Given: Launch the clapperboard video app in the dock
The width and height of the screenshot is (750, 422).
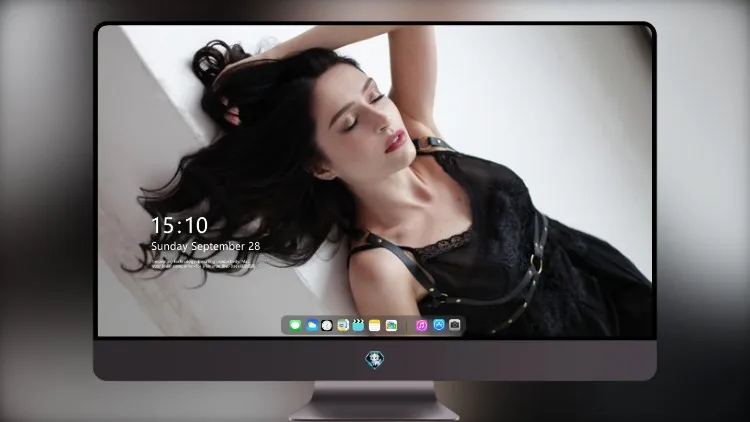Looking at the screenshot, I should 358,326.
